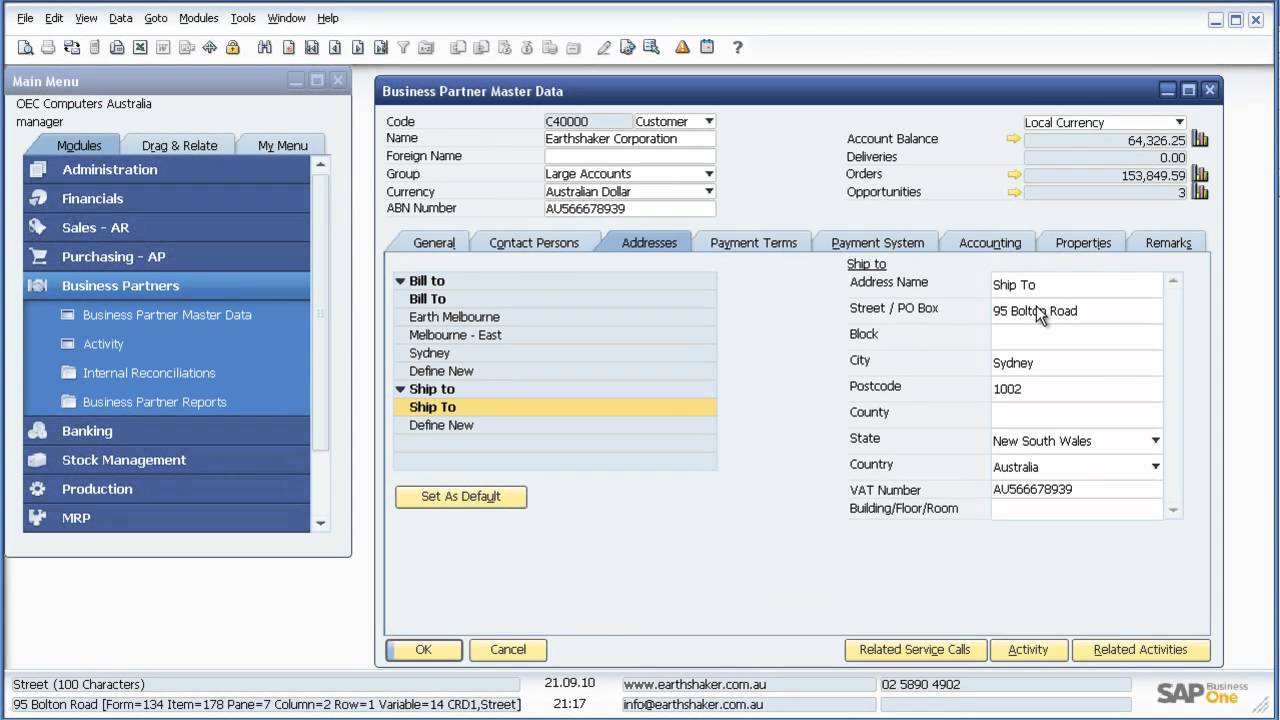
Task: Open Internal Reconciliations in Main Menu
Action: pos(149,373)
